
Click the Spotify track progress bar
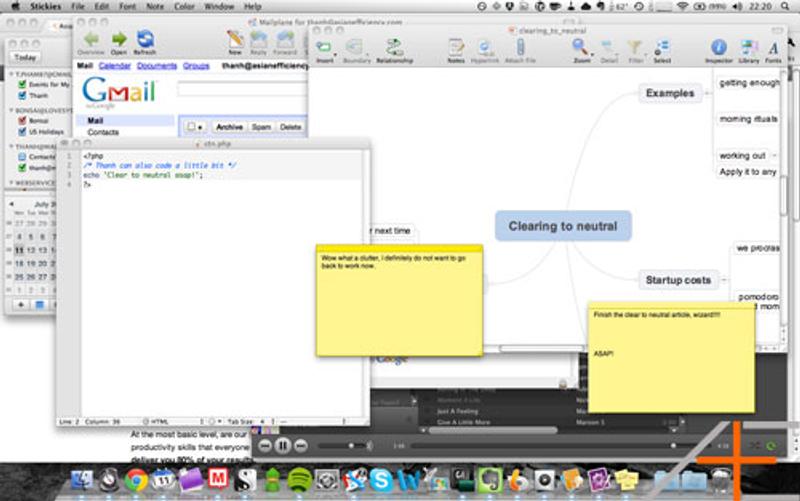pos(559,446)
